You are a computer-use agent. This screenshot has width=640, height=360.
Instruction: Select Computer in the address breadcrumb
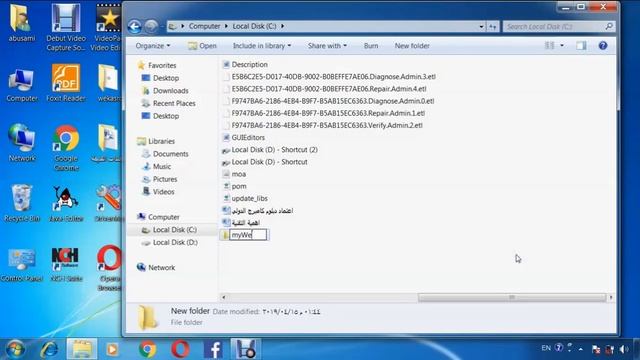pos(204,26)
